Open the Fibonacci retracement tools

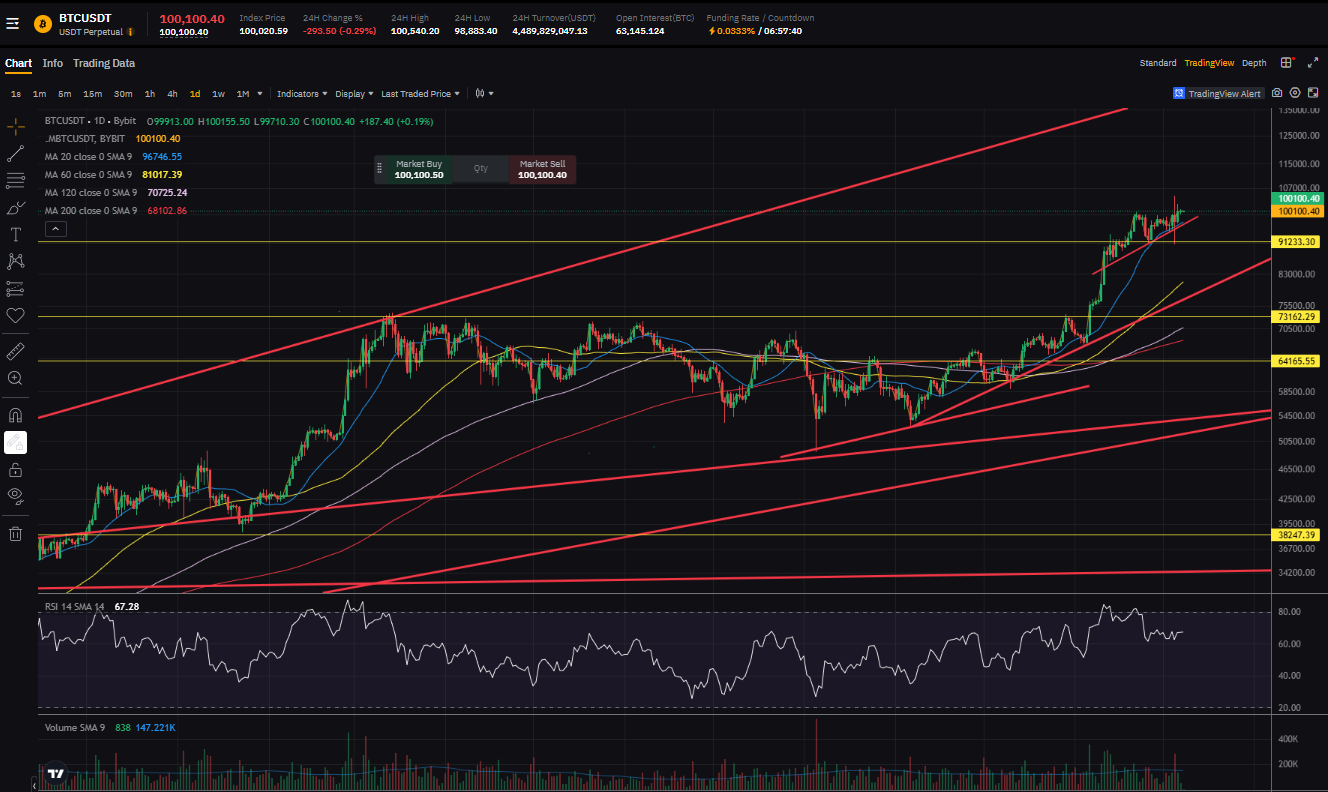[x=15, y=181]
